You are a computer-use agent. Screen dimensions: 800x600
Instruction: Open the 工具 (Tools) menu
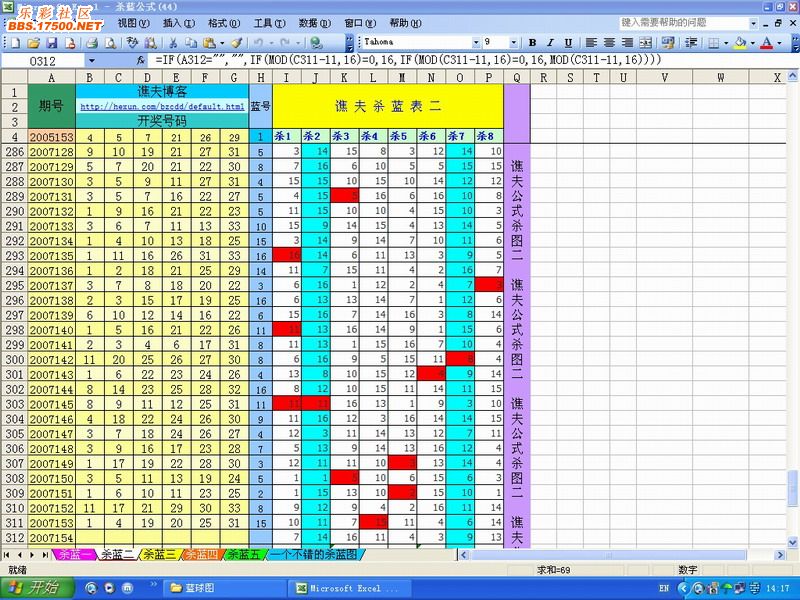269,23
